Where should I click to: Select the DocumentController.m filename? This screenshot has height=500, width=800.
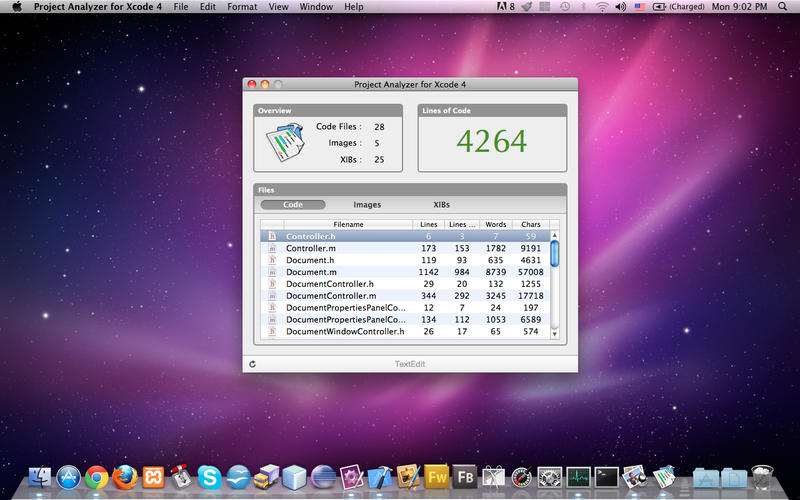[331, 296]
